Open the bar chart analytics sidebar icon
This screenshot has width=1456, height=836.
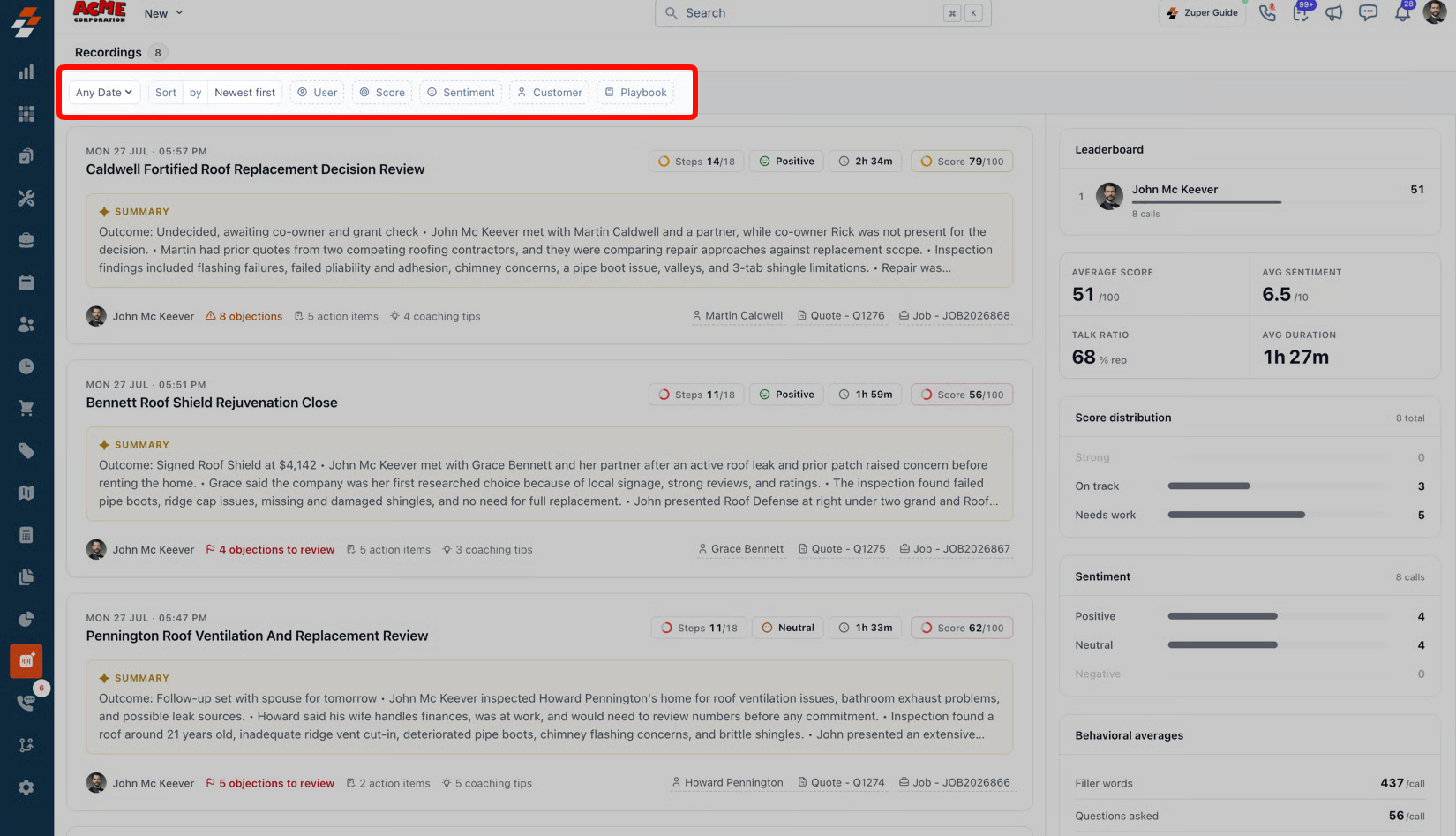point(26,72)
